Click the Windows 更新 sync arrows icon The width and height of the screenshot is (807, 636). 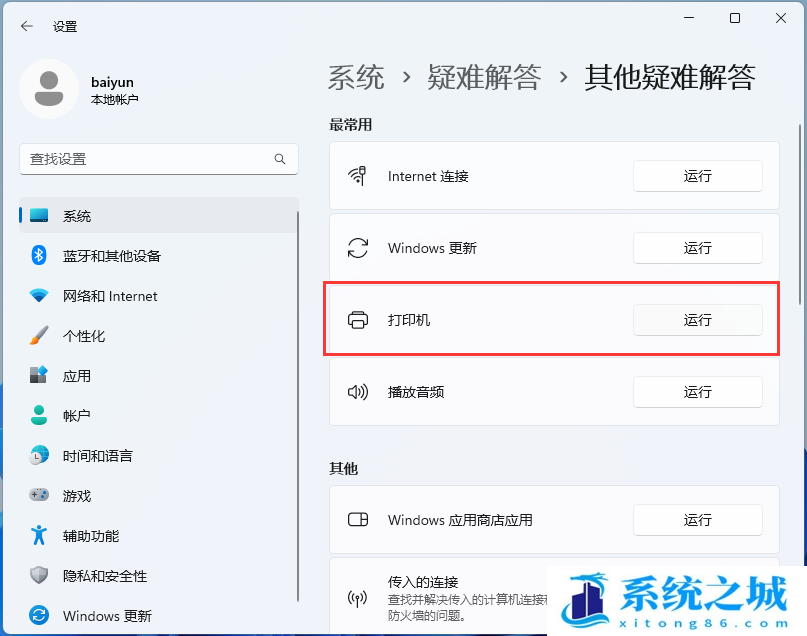coord(358,248)
